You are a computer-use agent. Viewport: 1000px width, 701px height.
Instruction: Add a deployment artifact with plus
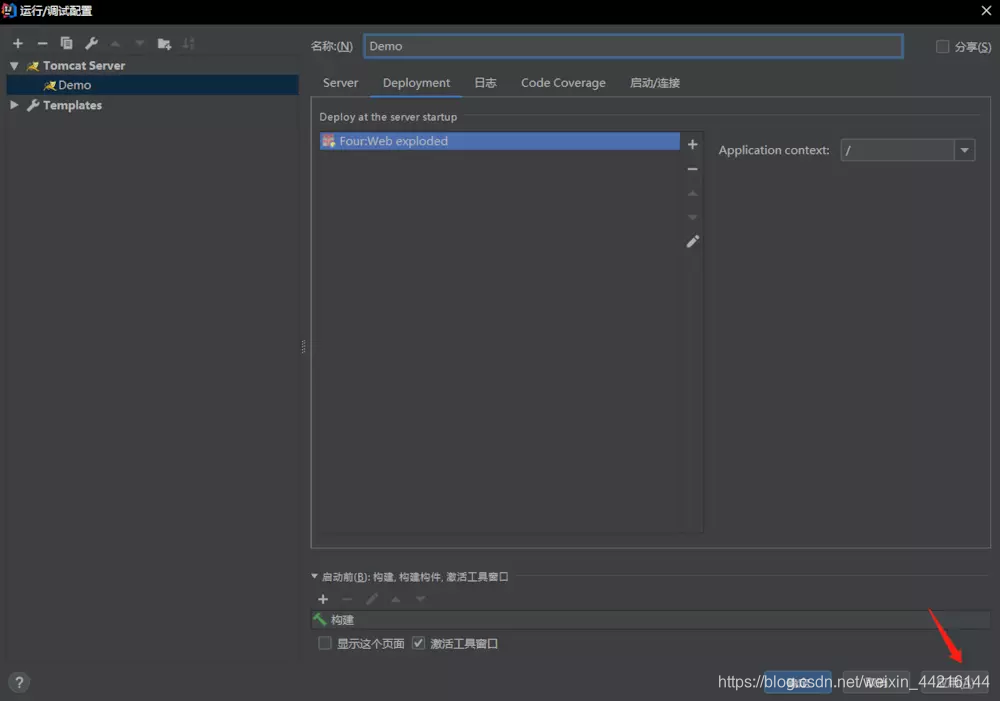pyautogui.click(x=693, y=144)
